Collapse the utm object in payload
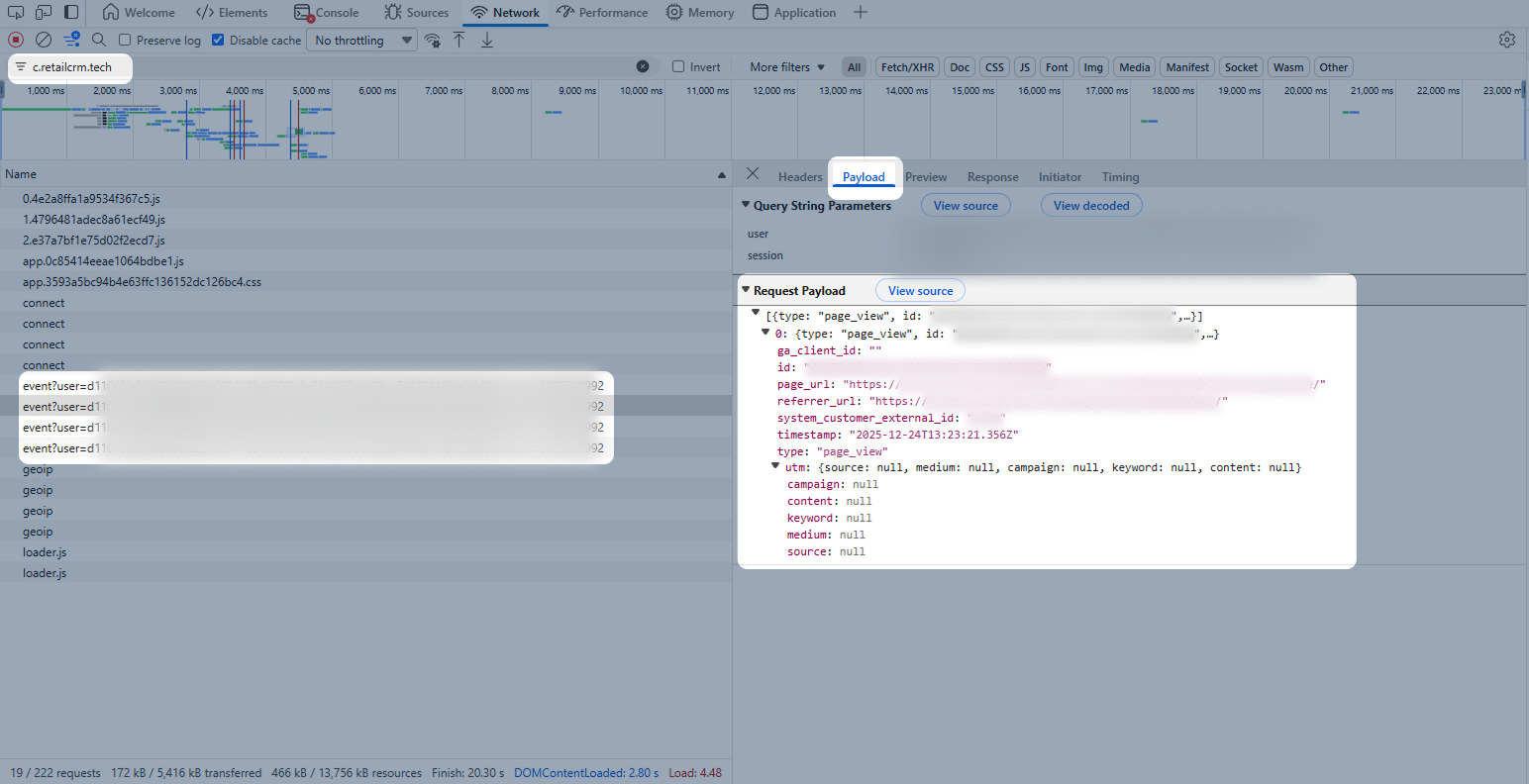Screen dimensions: 1529x784 pyautogui.click(x=775, y=466)
